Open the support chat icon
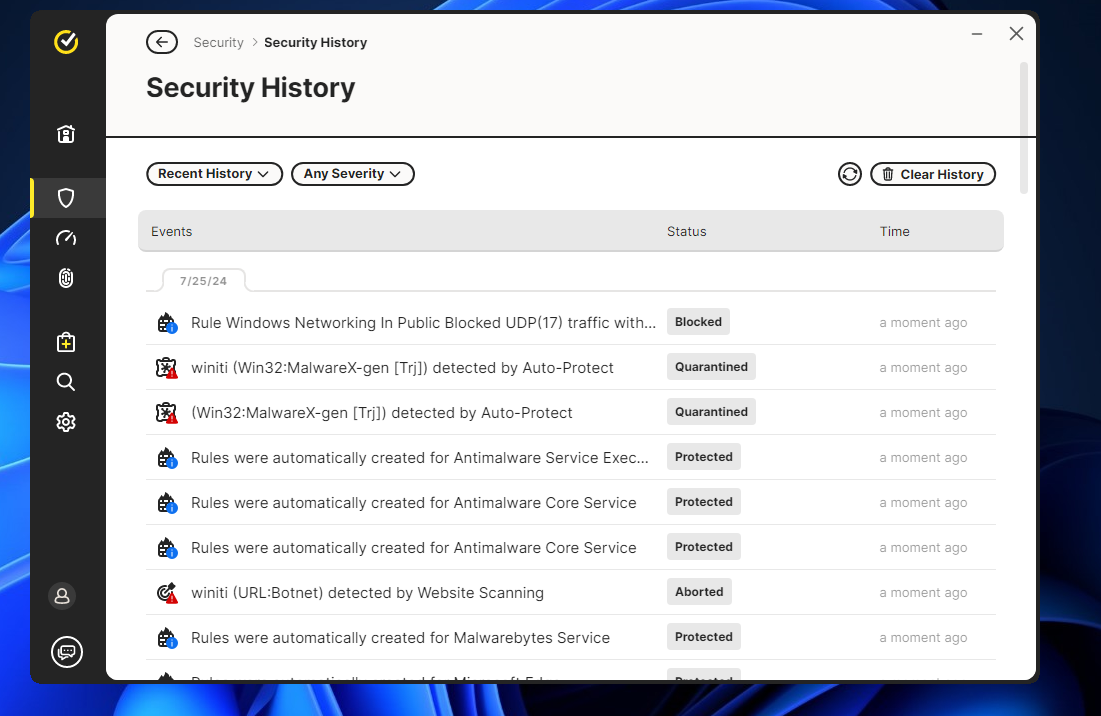Viewport: 1101px width, 716px height. click(x=66, y=652)
